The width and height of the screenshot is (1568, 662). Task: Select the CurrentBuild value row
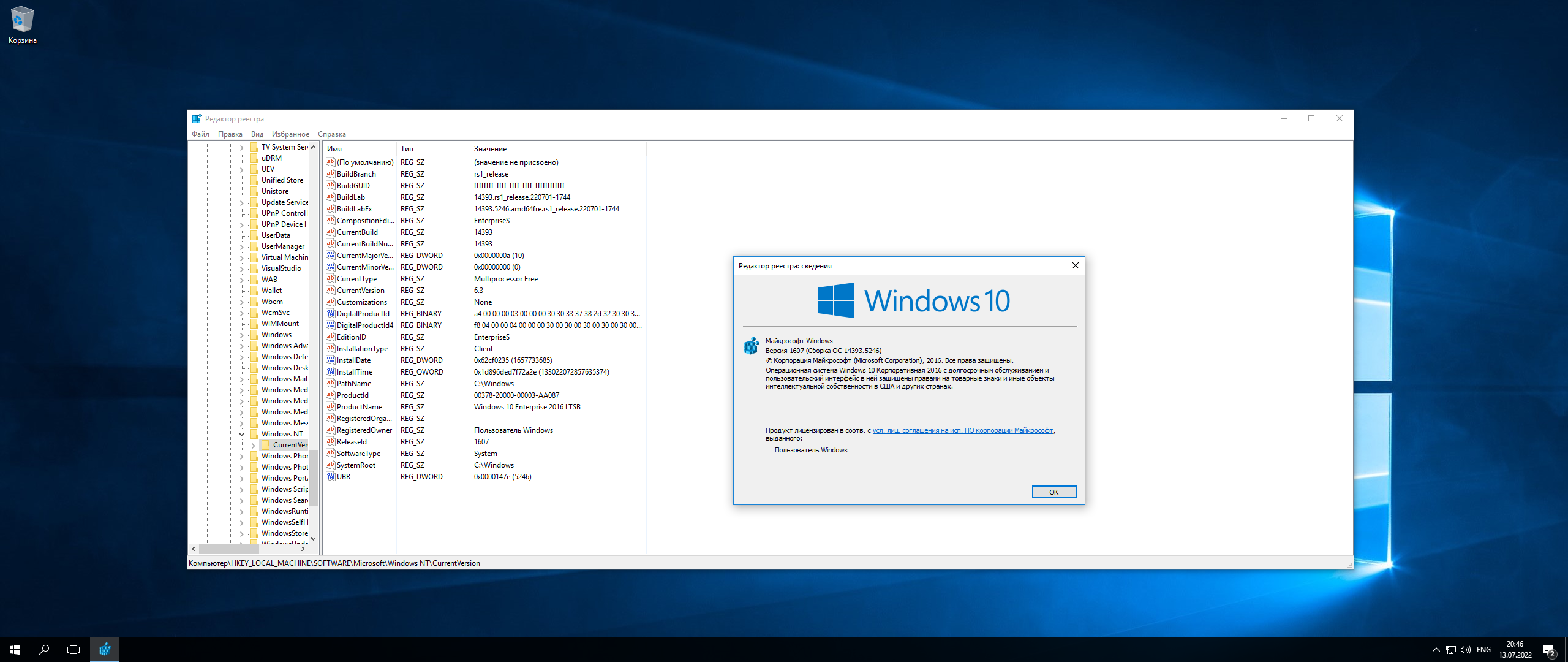point(484,232)
